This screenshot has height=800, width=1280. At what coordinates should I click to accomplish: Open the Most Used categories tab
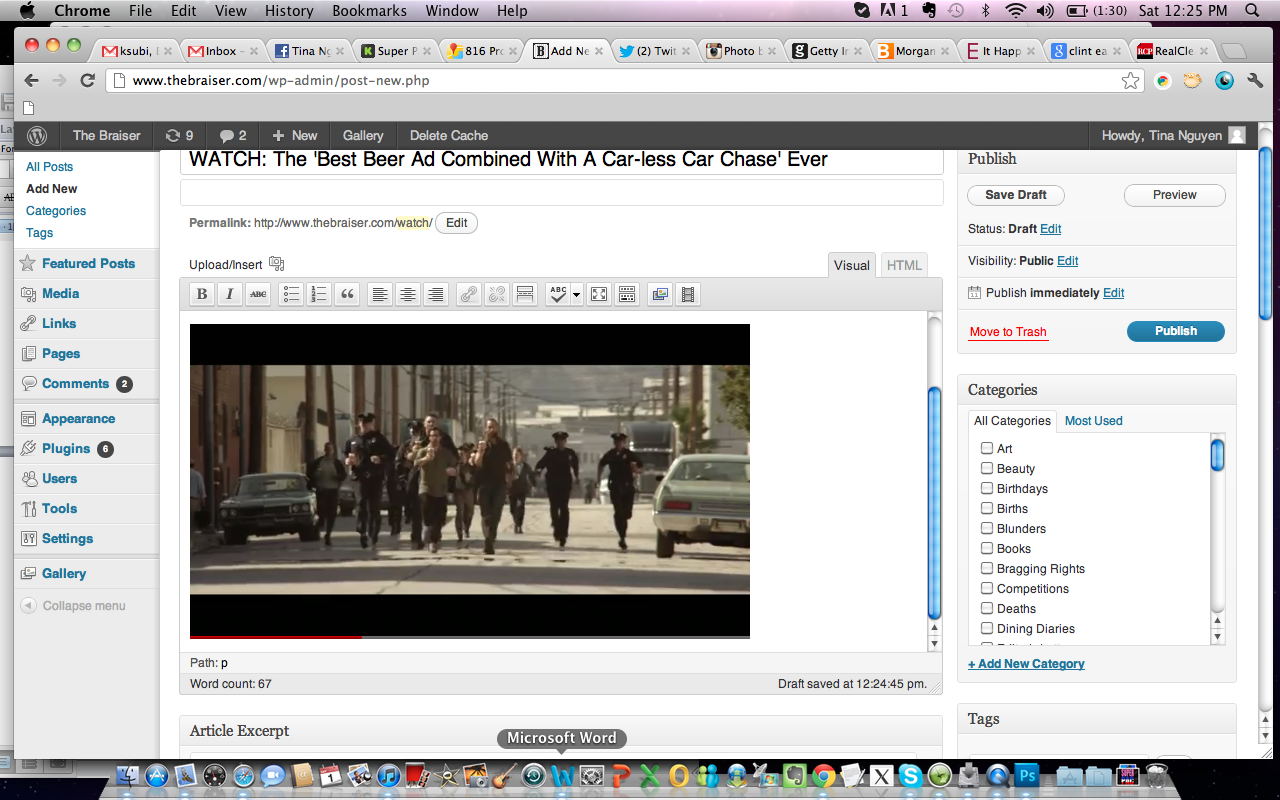coord(1093,421)
